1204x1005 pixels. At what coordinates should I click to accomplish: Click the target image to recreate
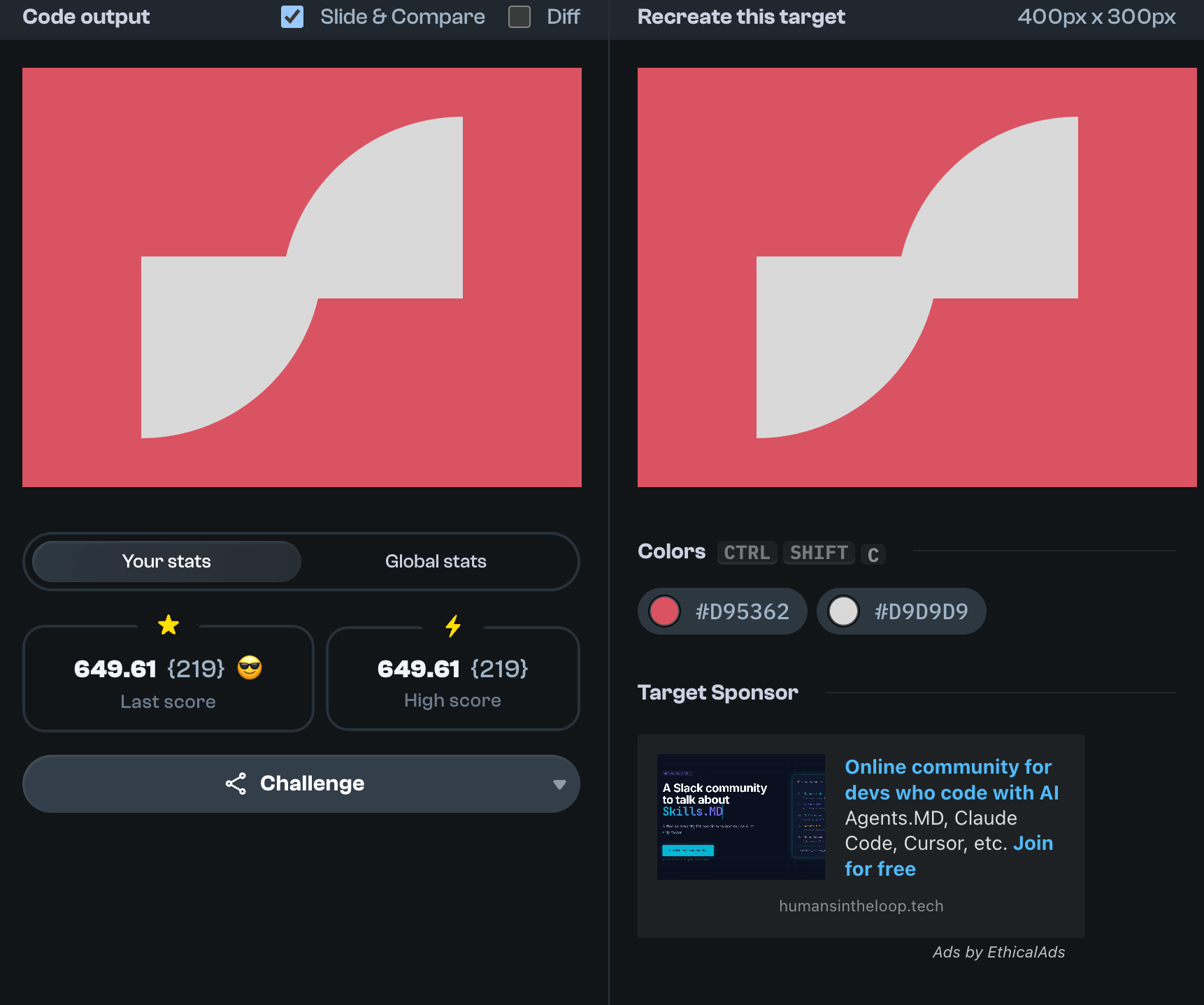point(917,277)
